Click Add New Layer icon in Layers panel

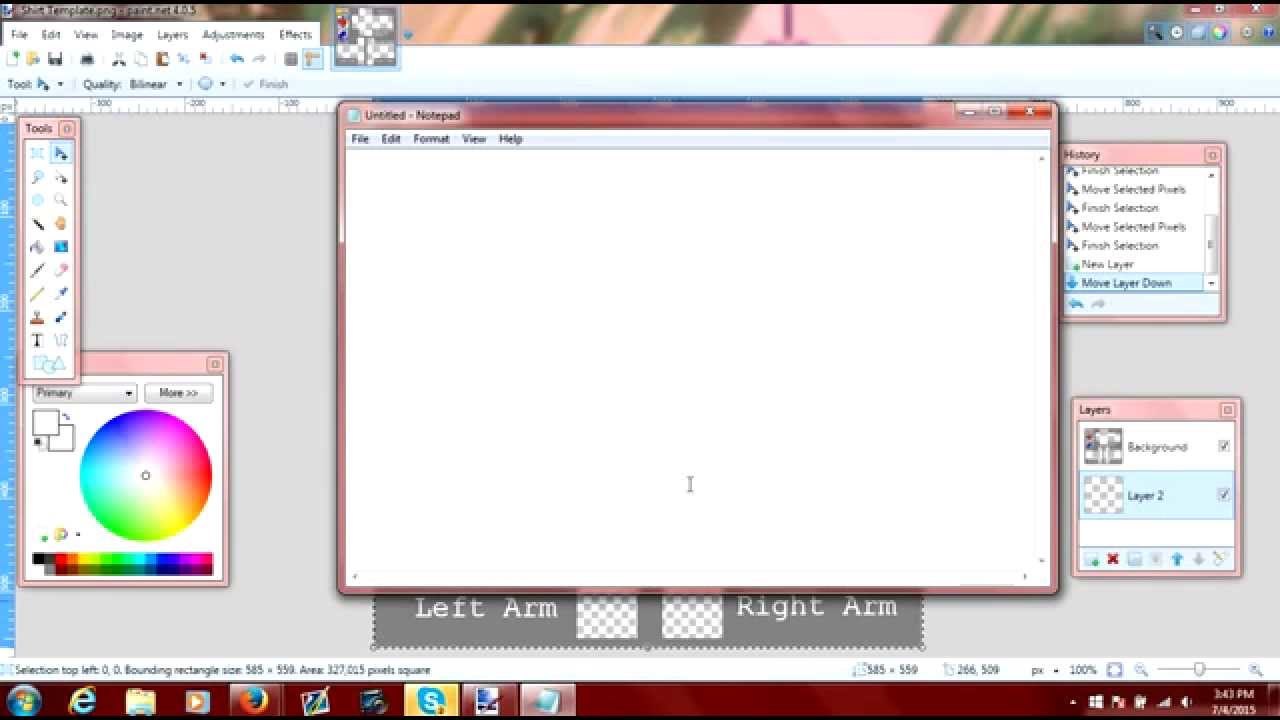click(1091, 559)
